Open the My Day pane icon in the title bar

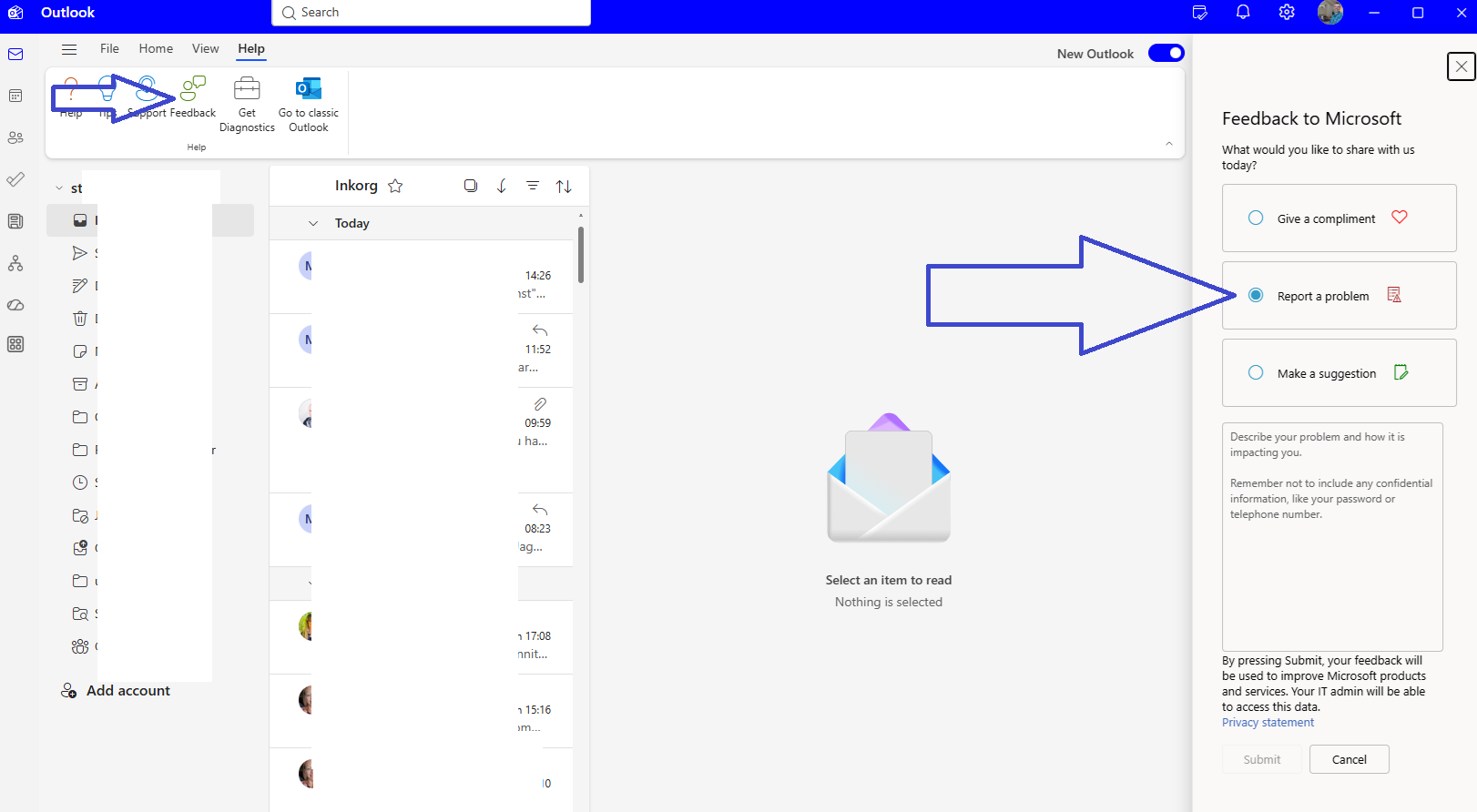coord(1200,13)
